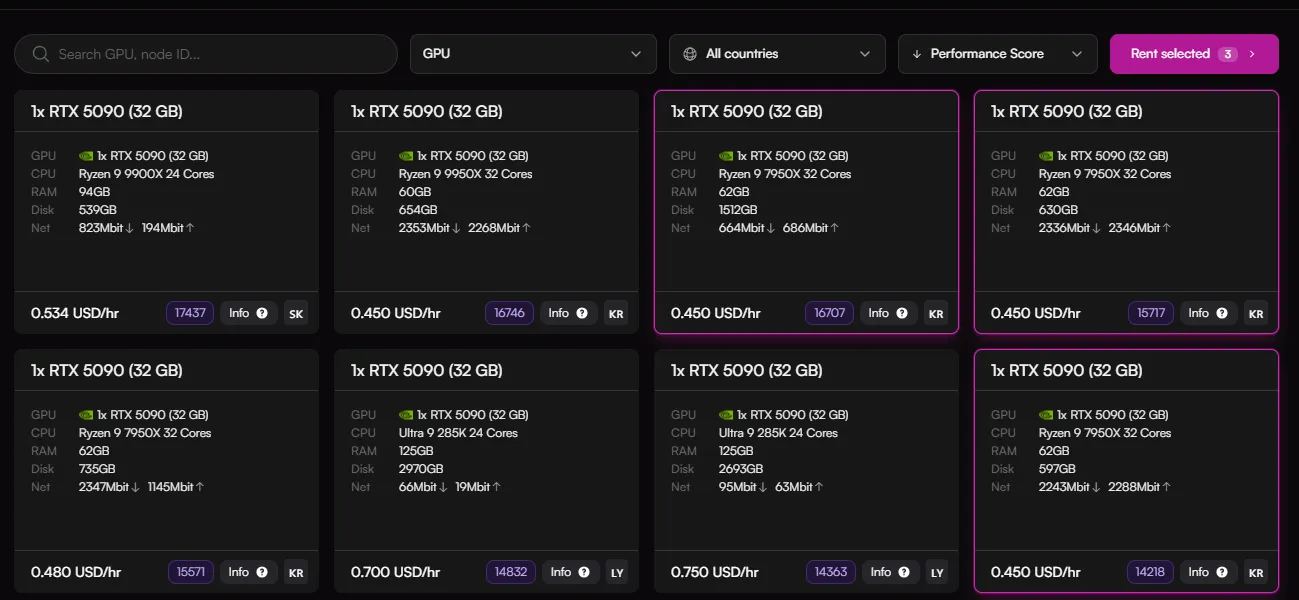Viewport: 1299px width, 600px height.
Task: Select the RTX 5090 card with 735GB disk
Action: pos(166,471)
